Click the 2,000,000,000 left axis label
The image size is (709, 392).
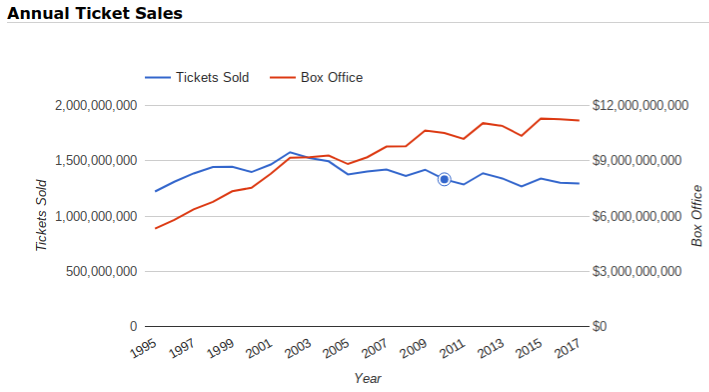96,105
